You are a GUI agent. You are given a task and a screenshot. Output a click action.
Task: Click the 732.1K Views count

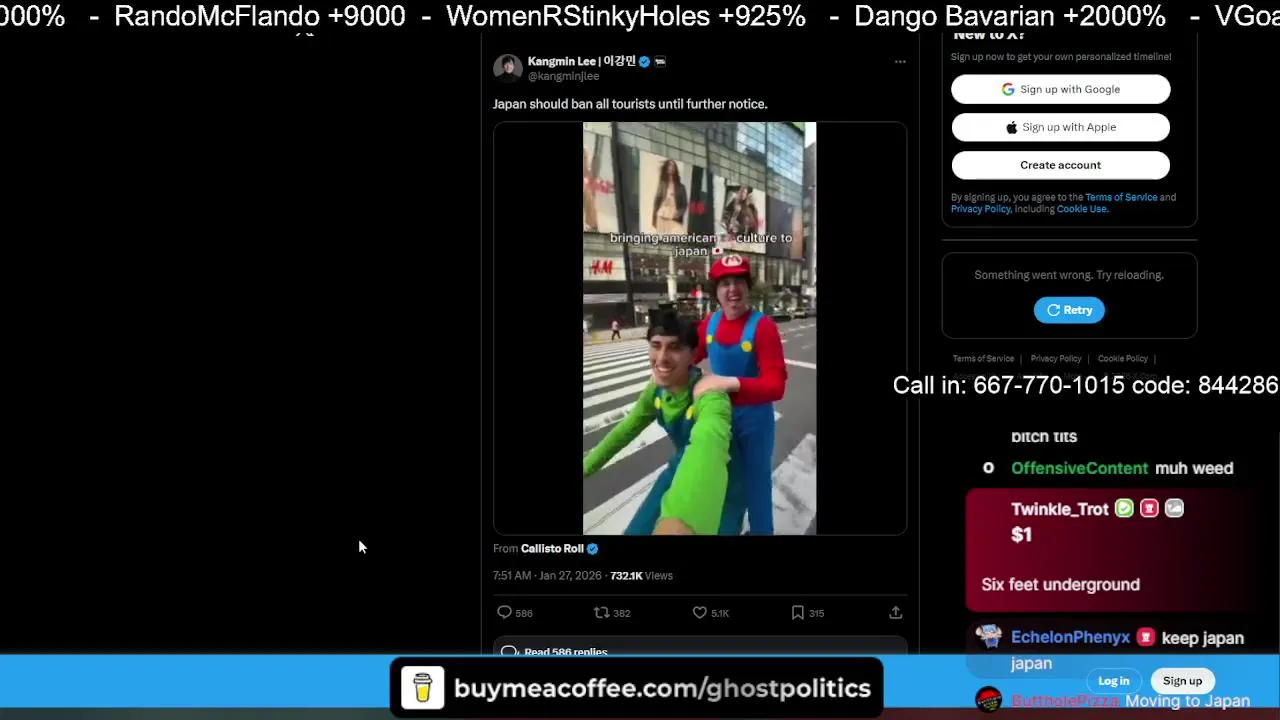641,575
